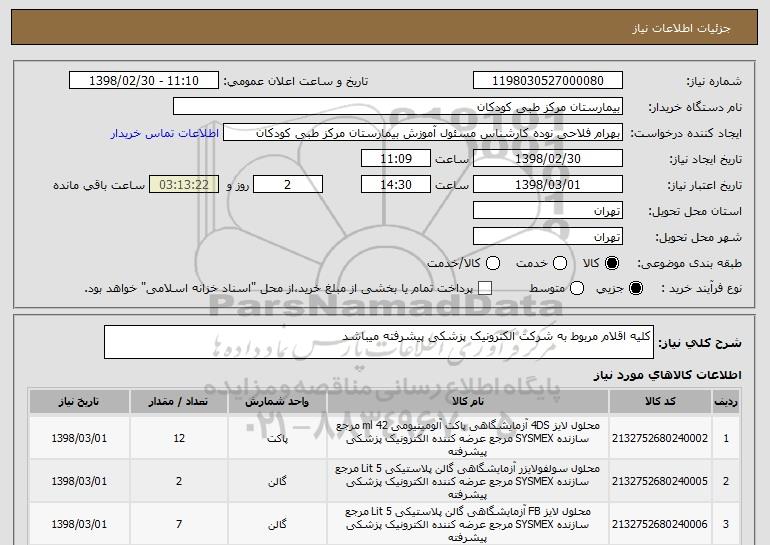
Task: Click the request creator name field
Action: pyautogui.click(x=423, y=133)
